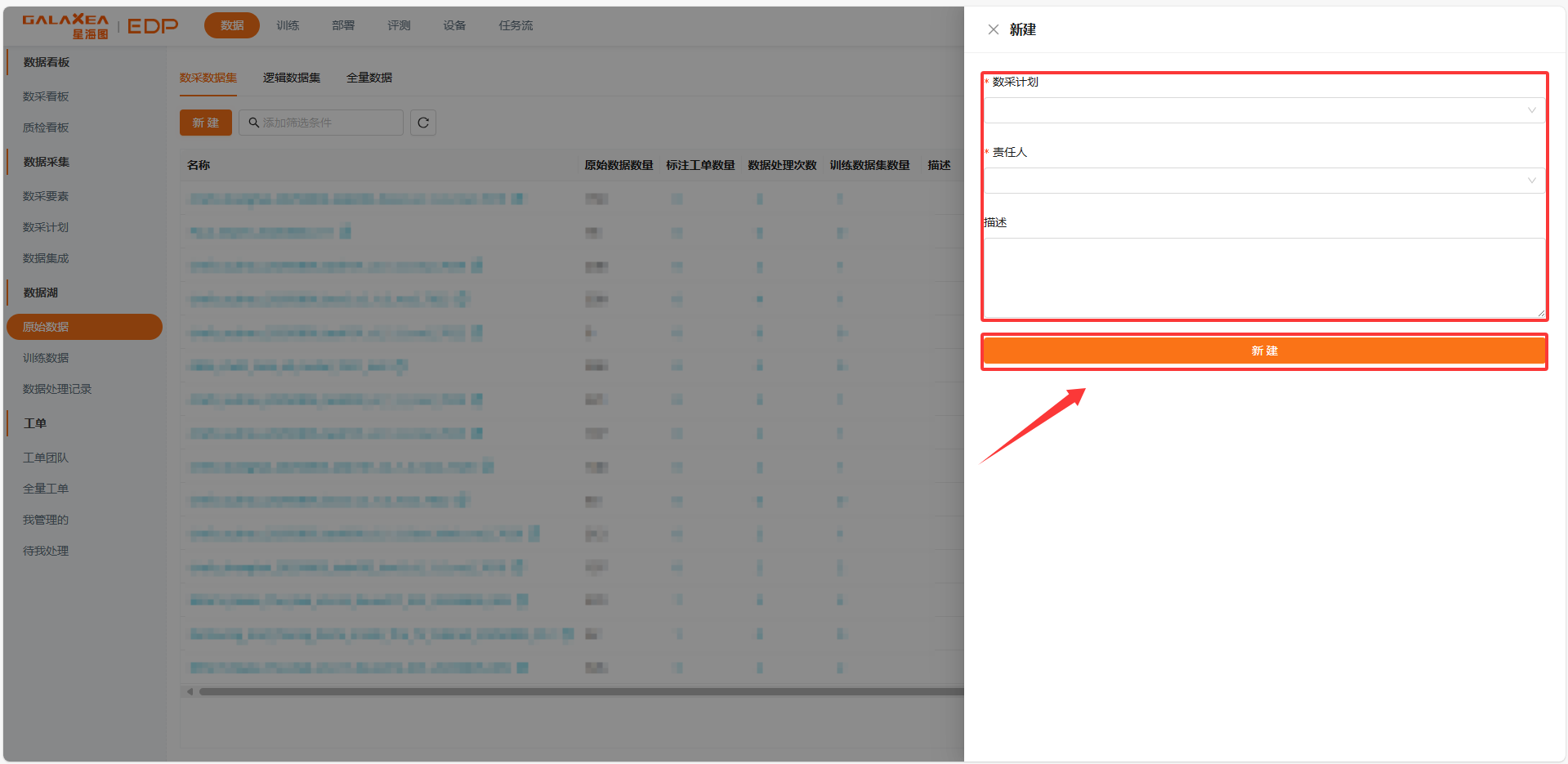Click into the 描述 text area

coord(1263,277)
